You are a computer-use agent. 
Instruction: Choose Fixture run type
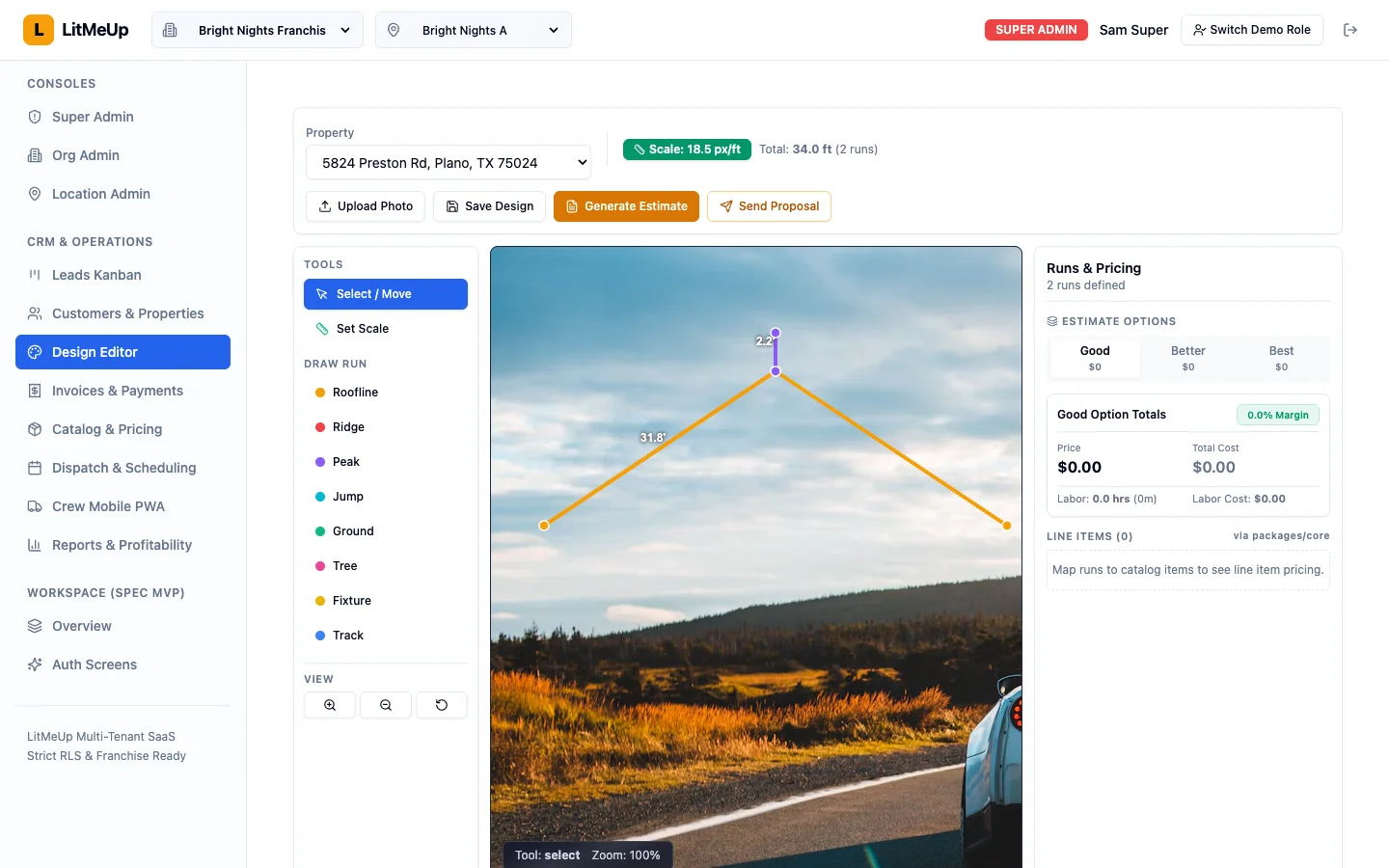[386, 601]
